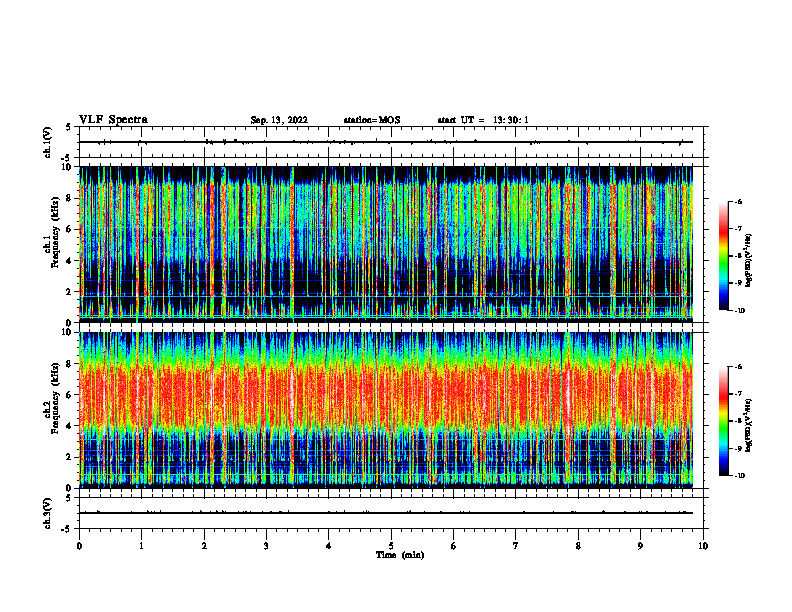
Task: Click the "VLF Spectra" title text
Action: 113,120
